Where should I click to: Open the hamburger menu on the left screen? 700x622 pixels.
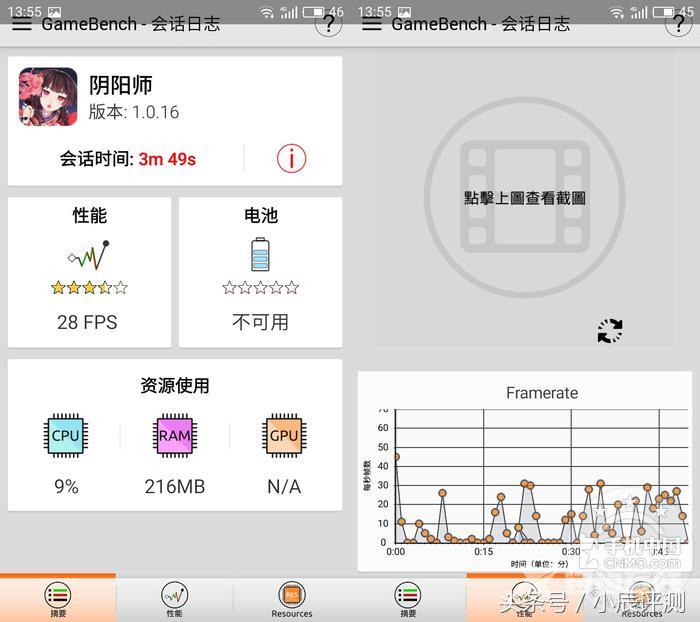pyautogui.click(x=22, y=24)
